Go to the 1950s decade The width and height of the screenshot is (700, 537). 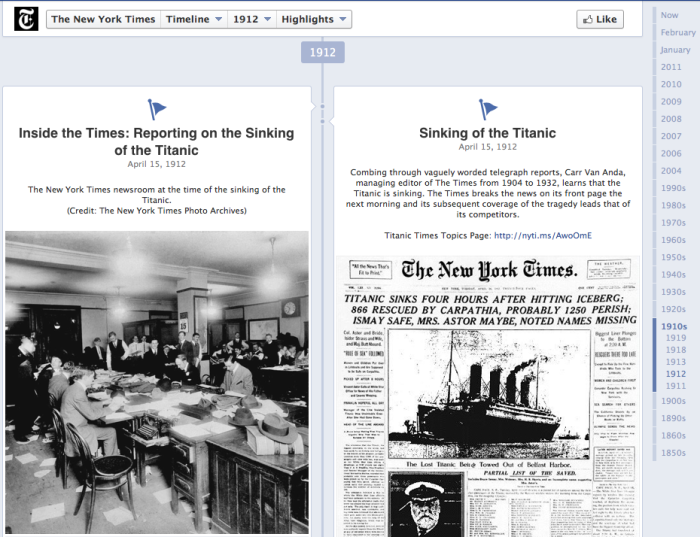click(x=673, y=258)
